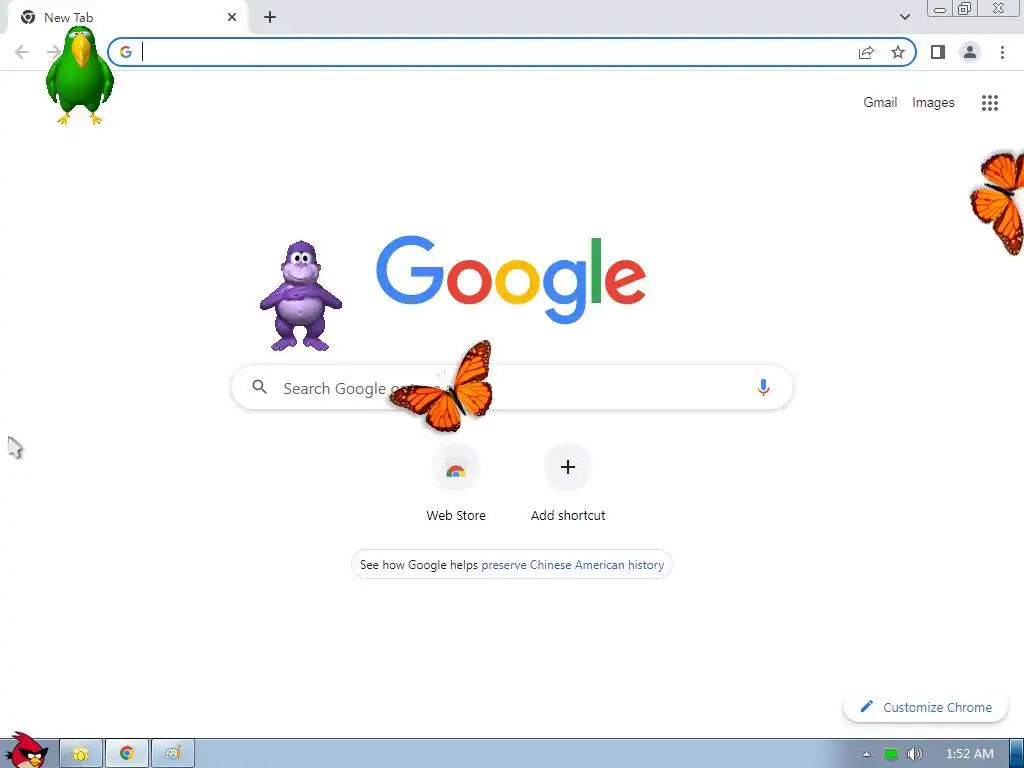This screenshot has height=768, width=1024.
Task: Open Customize Chrome button
Action: (x=925, y=707)
